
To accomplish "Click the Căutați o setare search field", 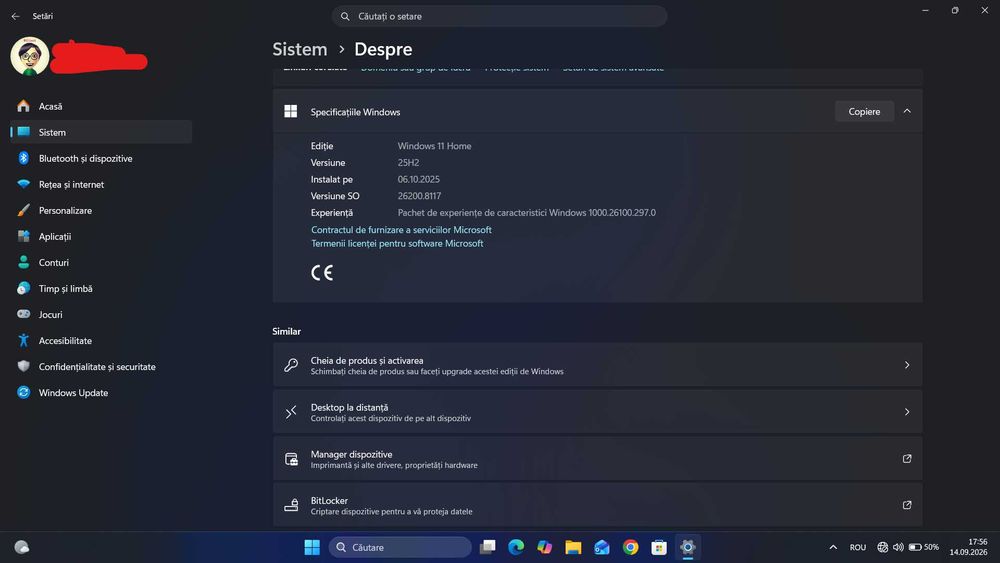I will click(499, 17).
